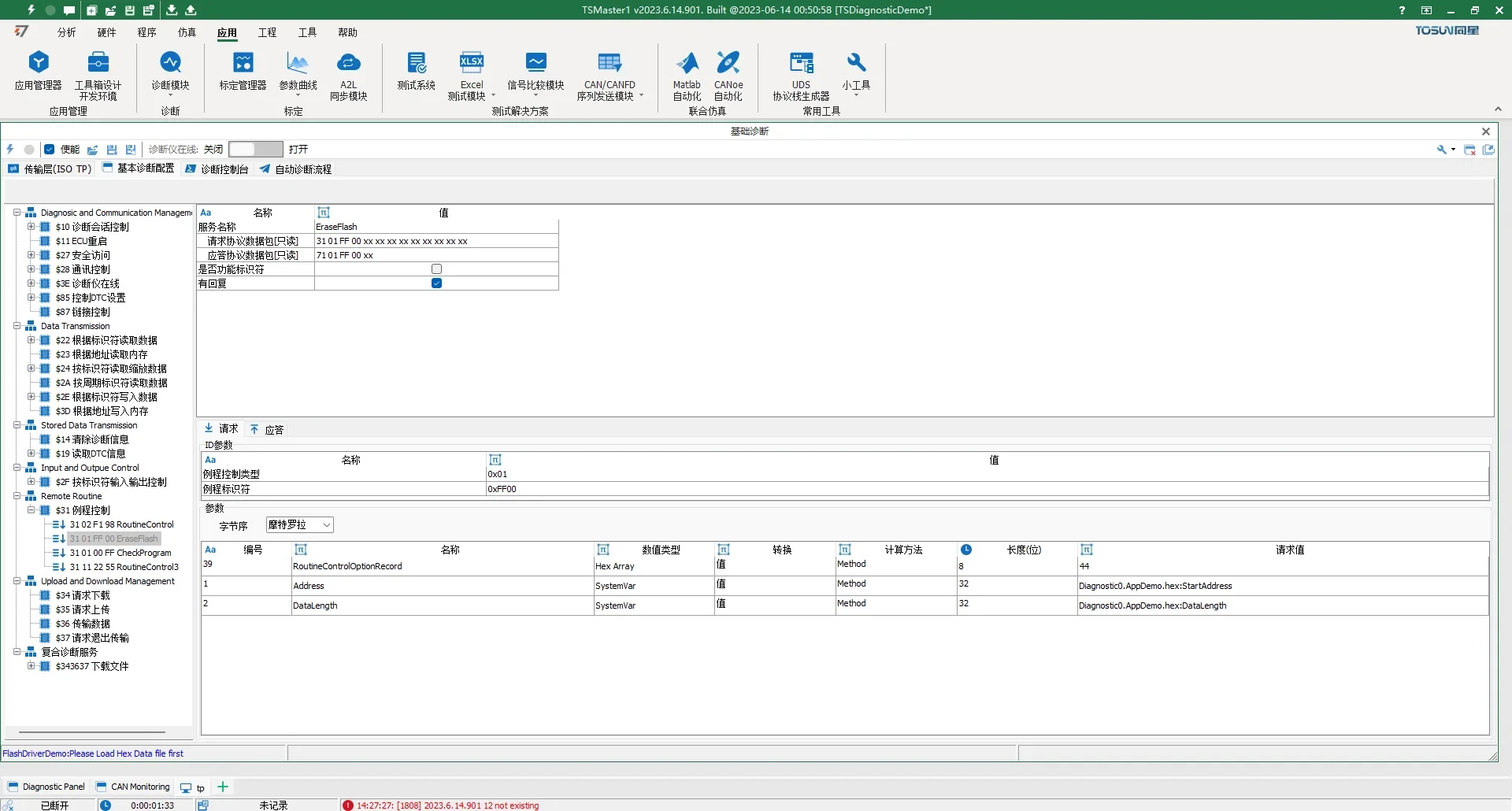Slide the 诊断仪在线 switch to 打开
The height and width of the screenshot is (811, 1512).
point(269,150)
